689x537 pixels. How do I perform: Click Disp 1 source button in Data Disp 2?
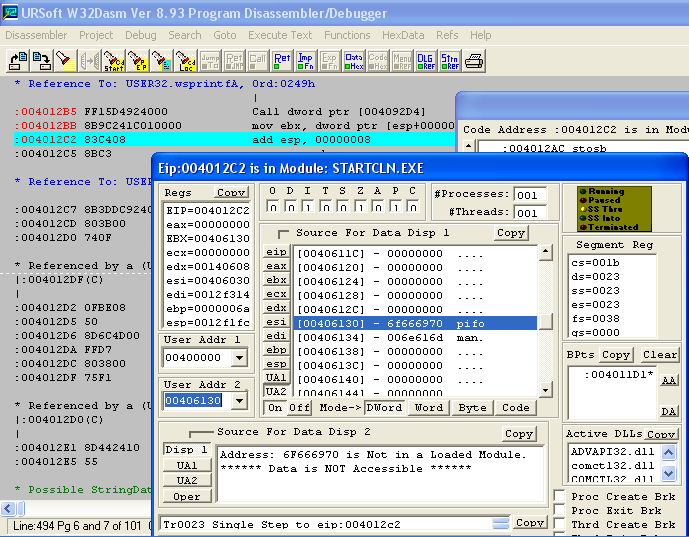[187, 450]
